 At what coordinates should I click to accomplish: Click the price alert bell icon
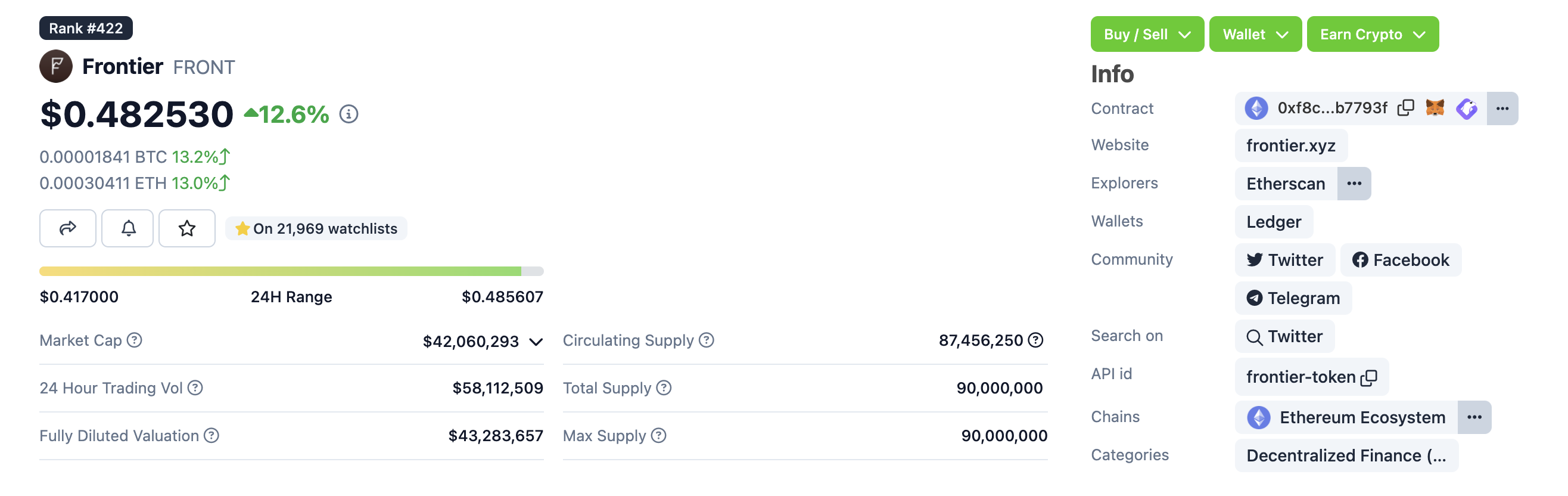pos(128,228)
